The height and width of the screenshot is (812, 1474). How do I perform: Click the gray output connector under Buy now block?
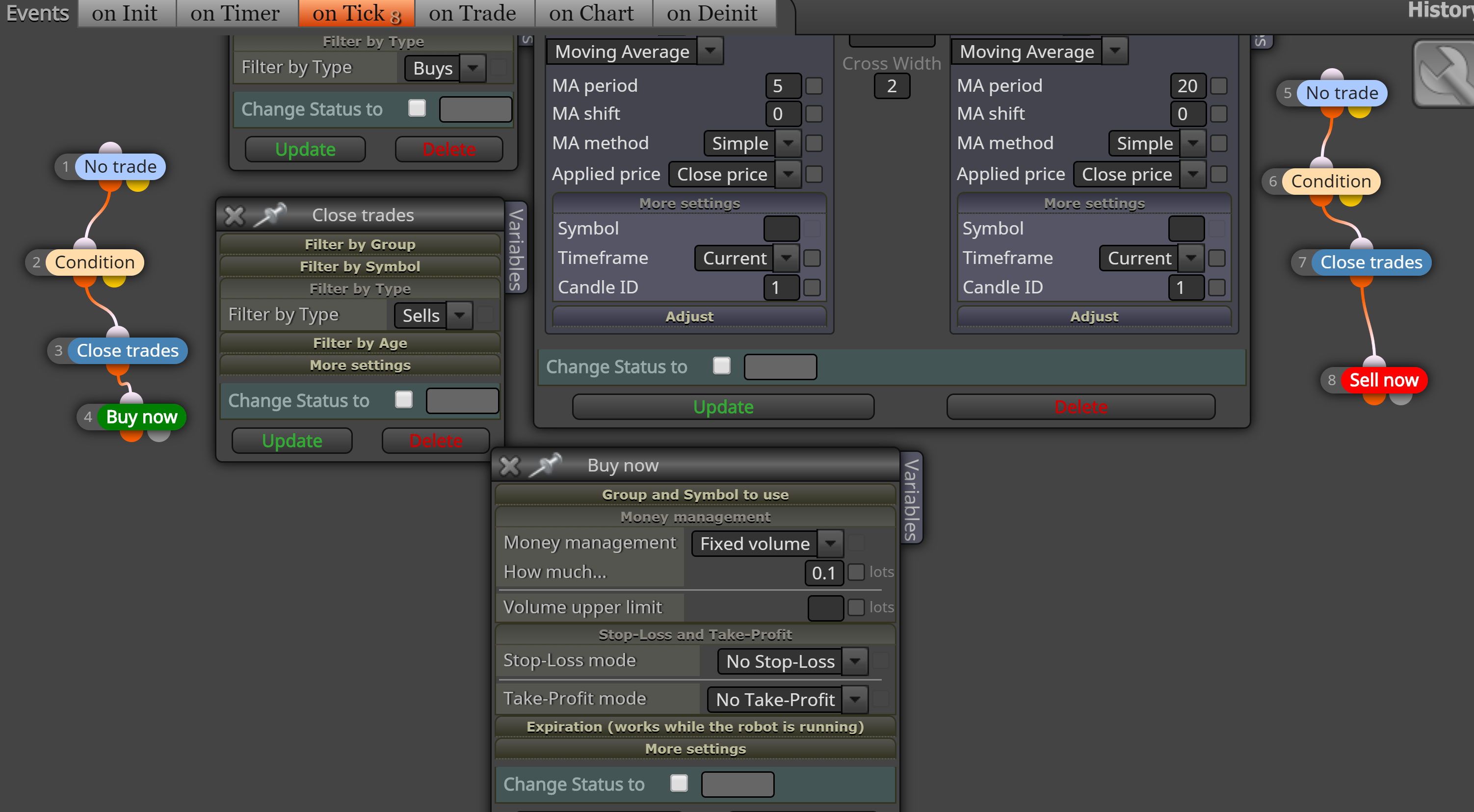point(158,435)
